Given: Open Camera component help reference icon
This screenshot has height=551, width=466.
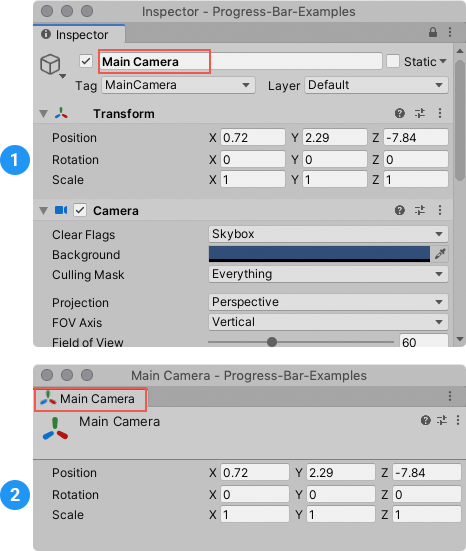Looking at the screenshot, I should (400, 210).
